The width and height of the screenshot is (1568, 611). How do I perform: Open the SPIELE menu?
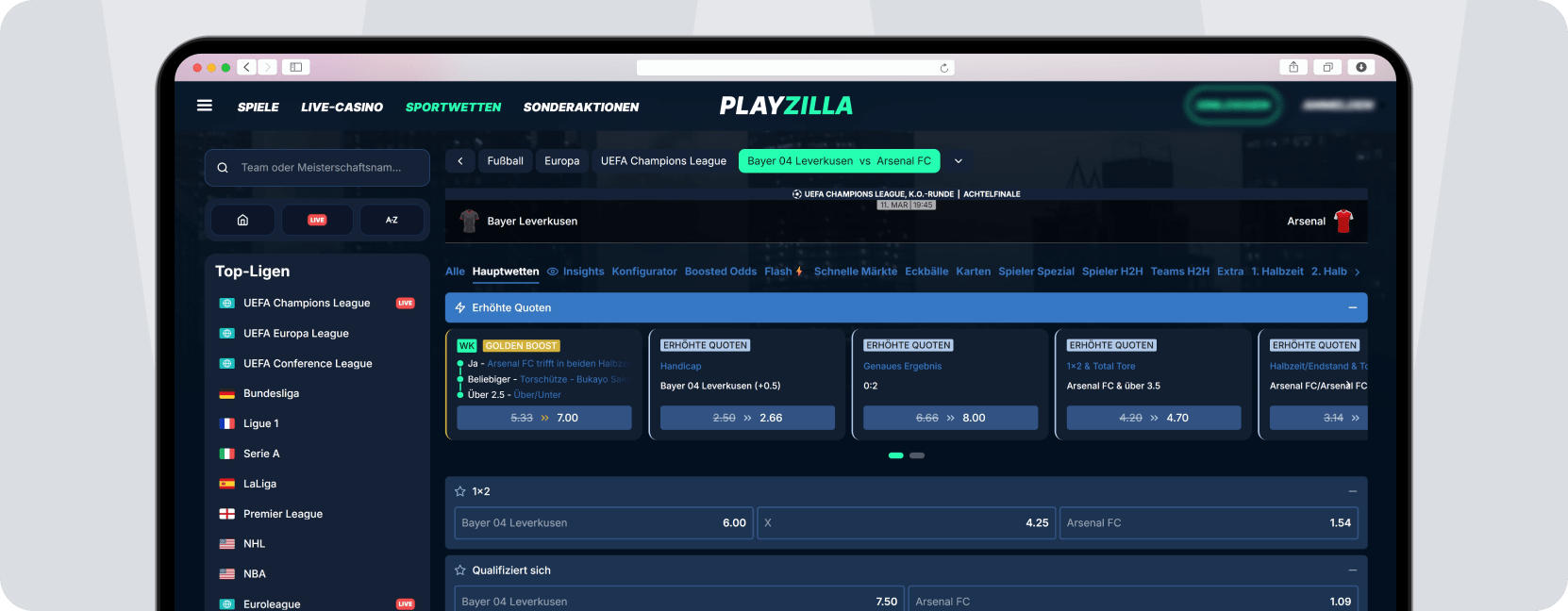pyautogui.click(x=258, y=107)
